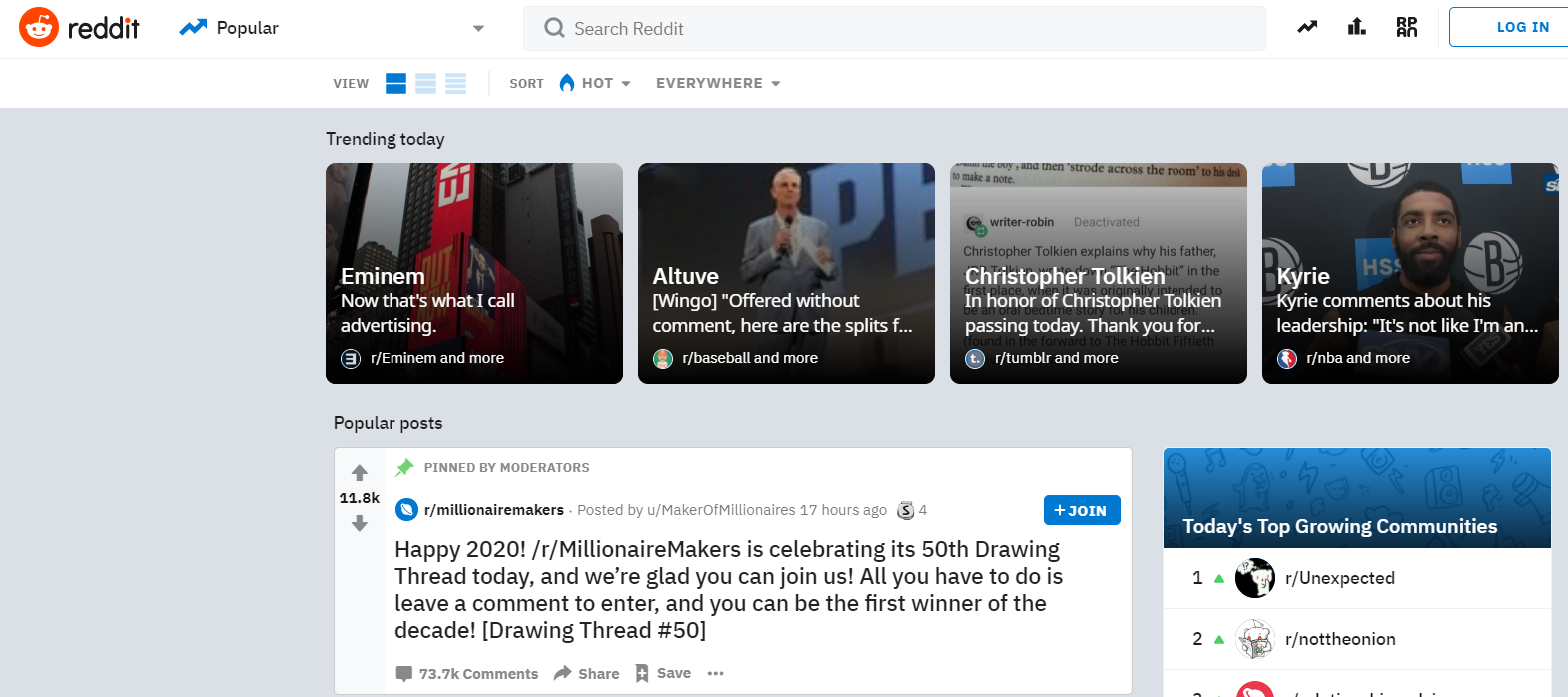Click the Search Reddit input field
1568x697 pixels.
click(894, 29)
